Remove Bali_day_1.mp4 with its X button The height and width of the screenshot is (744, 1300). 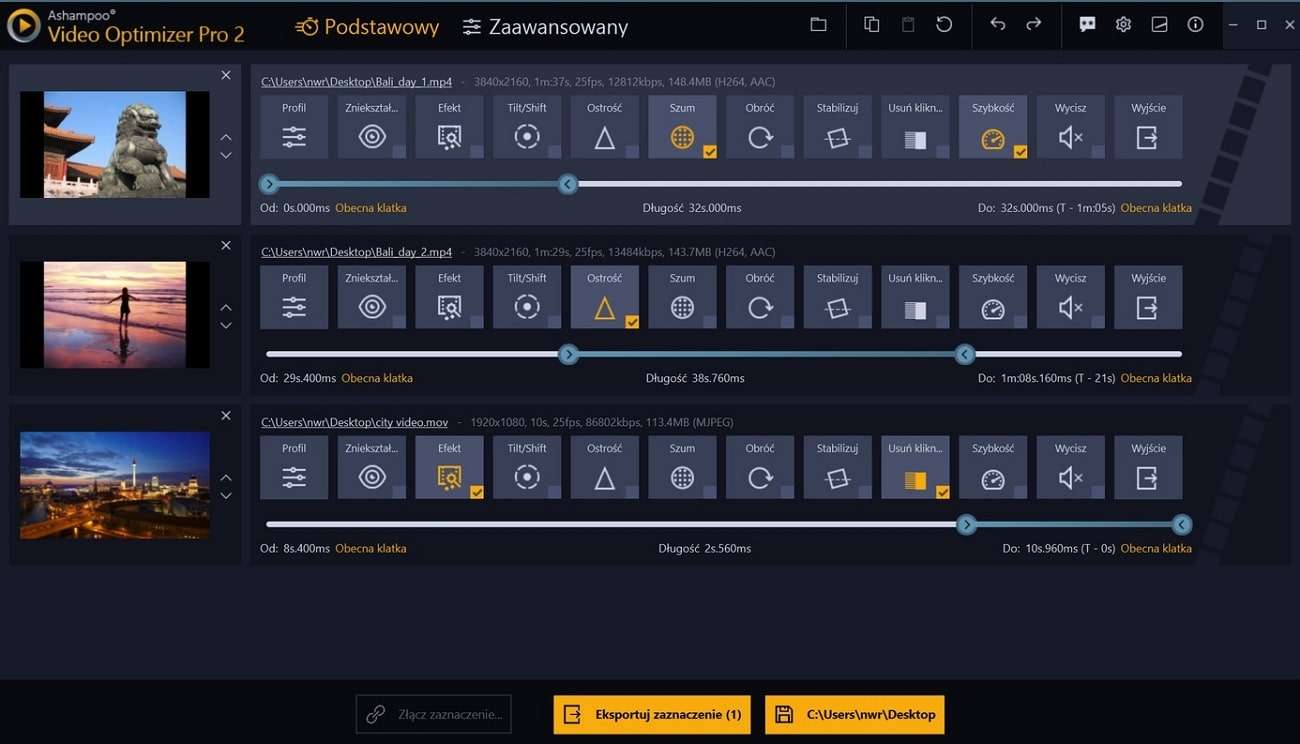click(x=226, y=75)
